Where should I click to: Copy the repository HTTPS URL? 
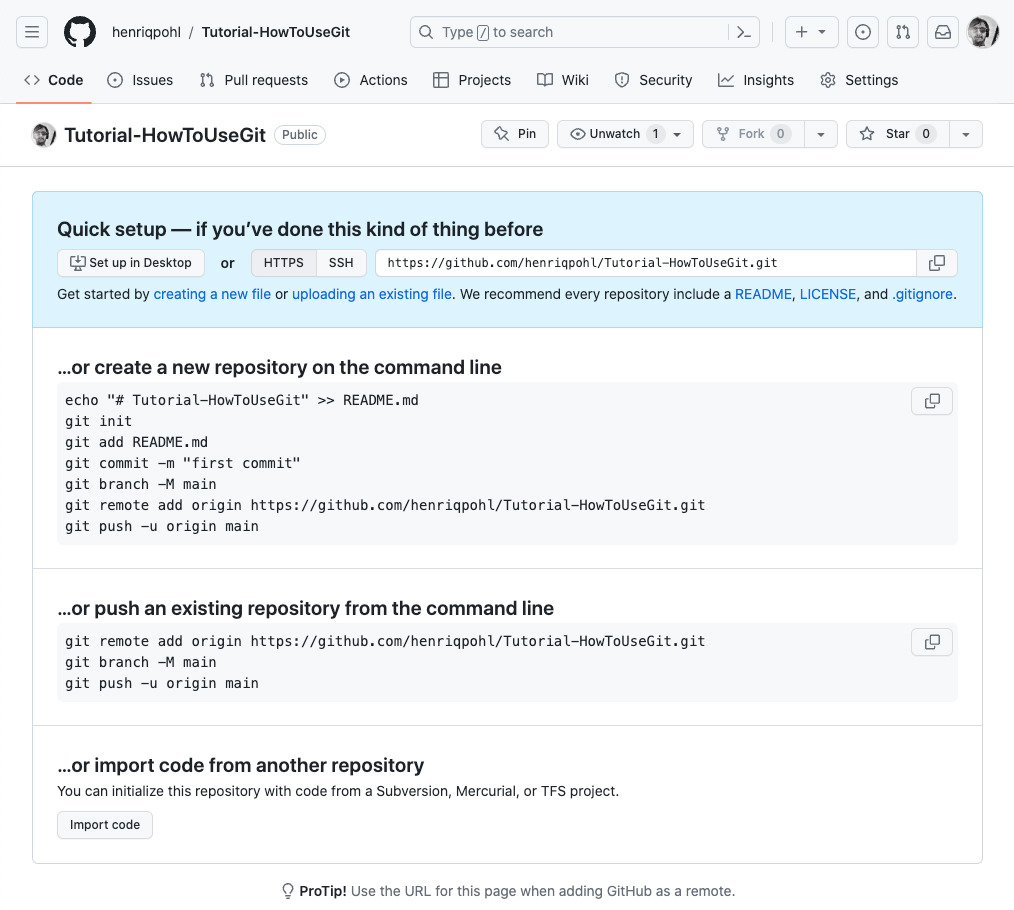(937, 263)
